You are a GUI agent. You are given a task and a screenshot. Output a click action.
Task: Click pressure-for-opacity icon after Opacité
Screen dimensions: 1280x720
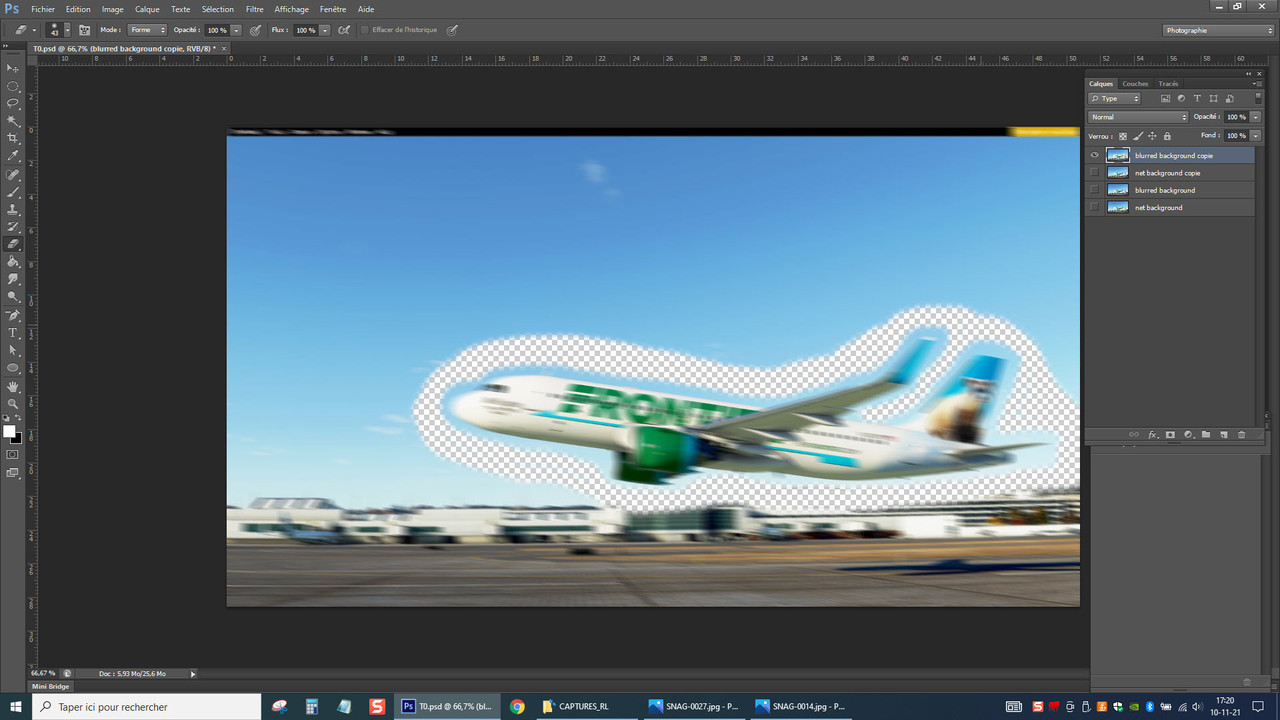coord(256,30)
